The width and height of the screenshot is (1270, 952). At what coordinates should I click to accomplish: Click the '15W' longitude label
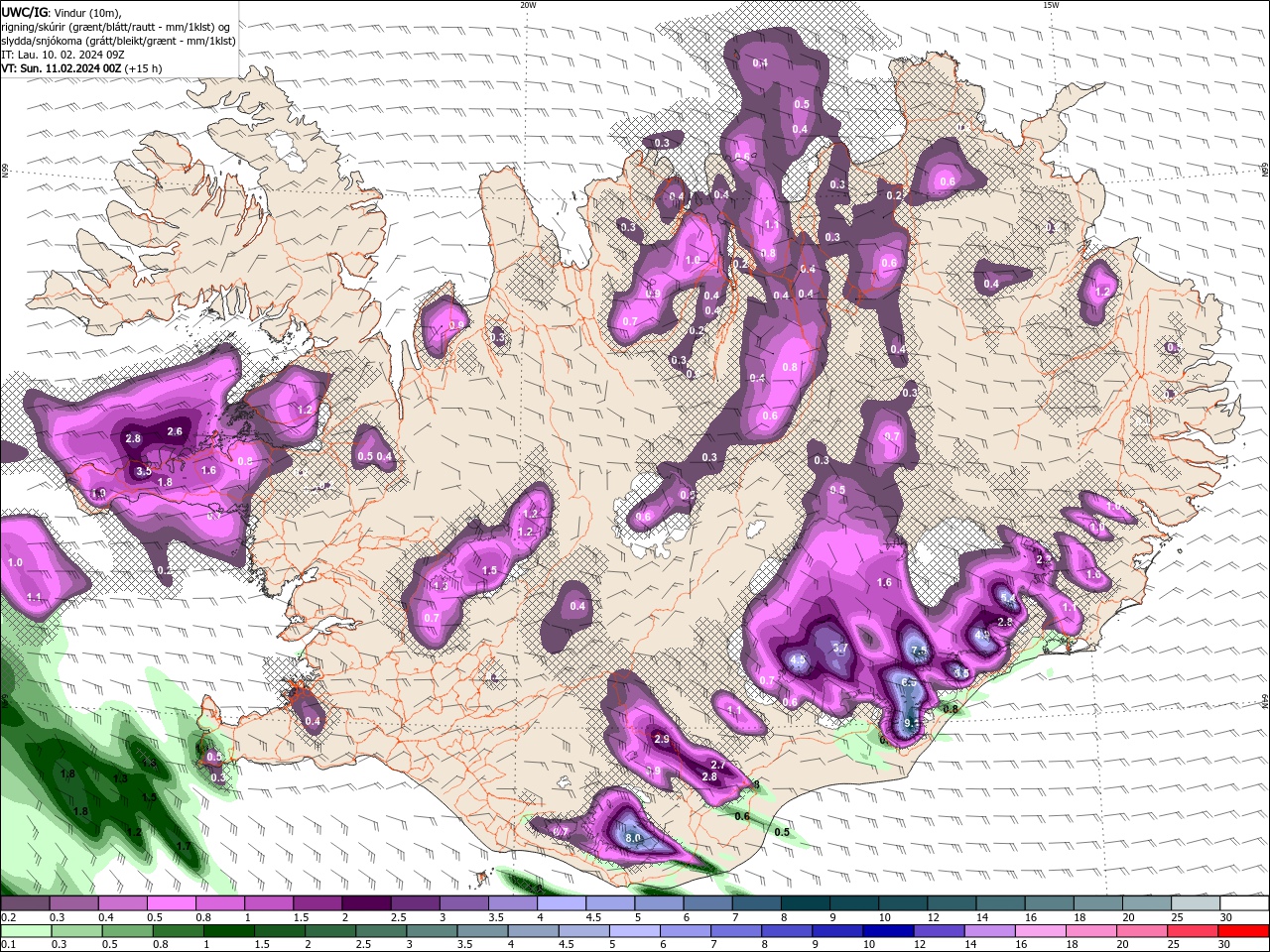click(1050, 5)
